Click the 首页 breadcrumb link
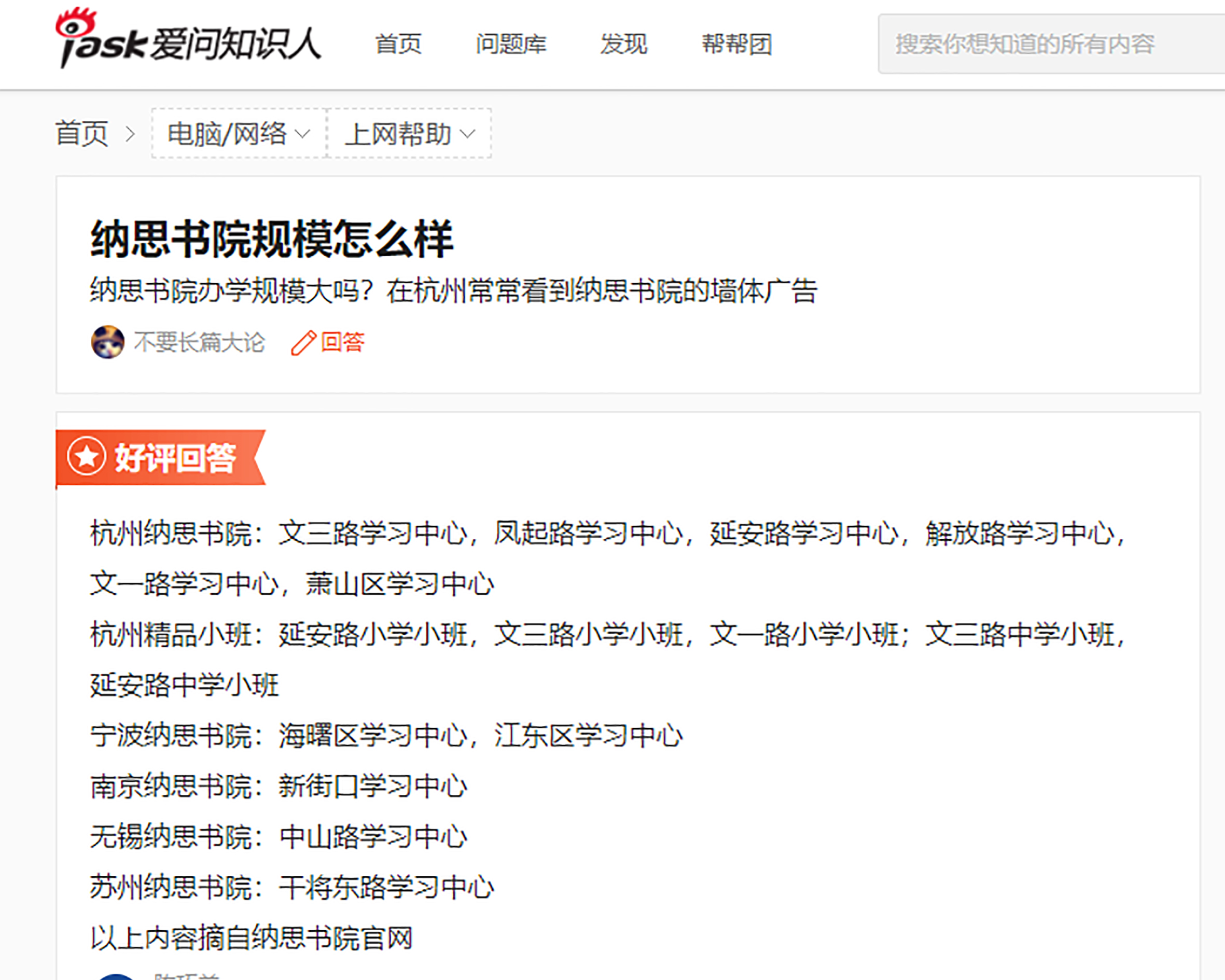 [x=82, y=133]
